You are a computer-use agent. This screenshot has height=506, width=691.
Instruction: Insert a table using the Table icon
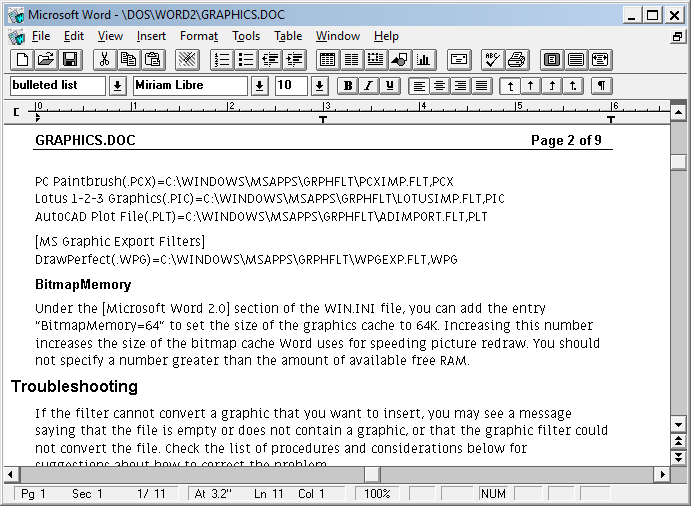click(327, 60)
